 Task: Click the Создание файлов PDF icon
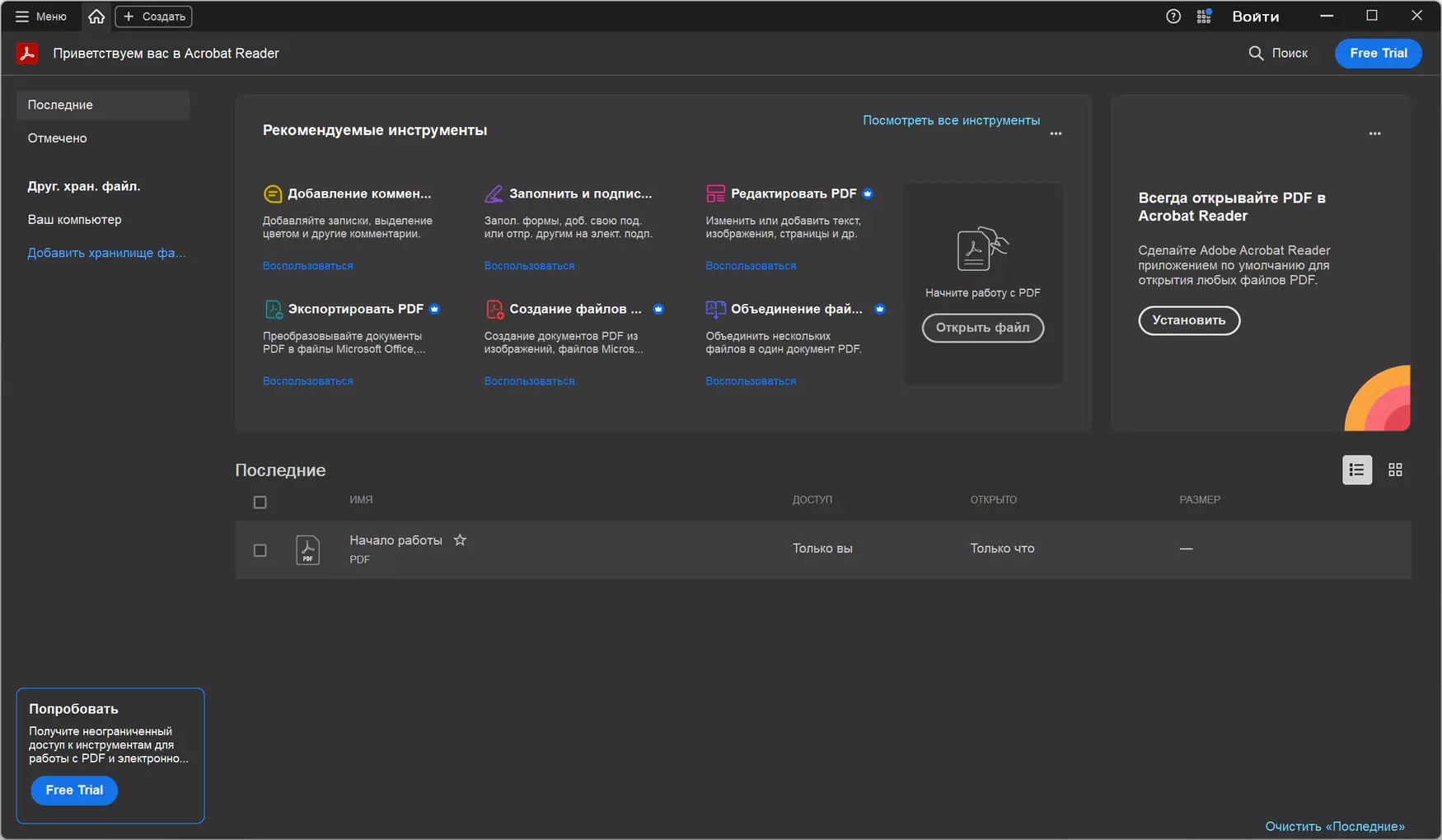pos(494,309)
